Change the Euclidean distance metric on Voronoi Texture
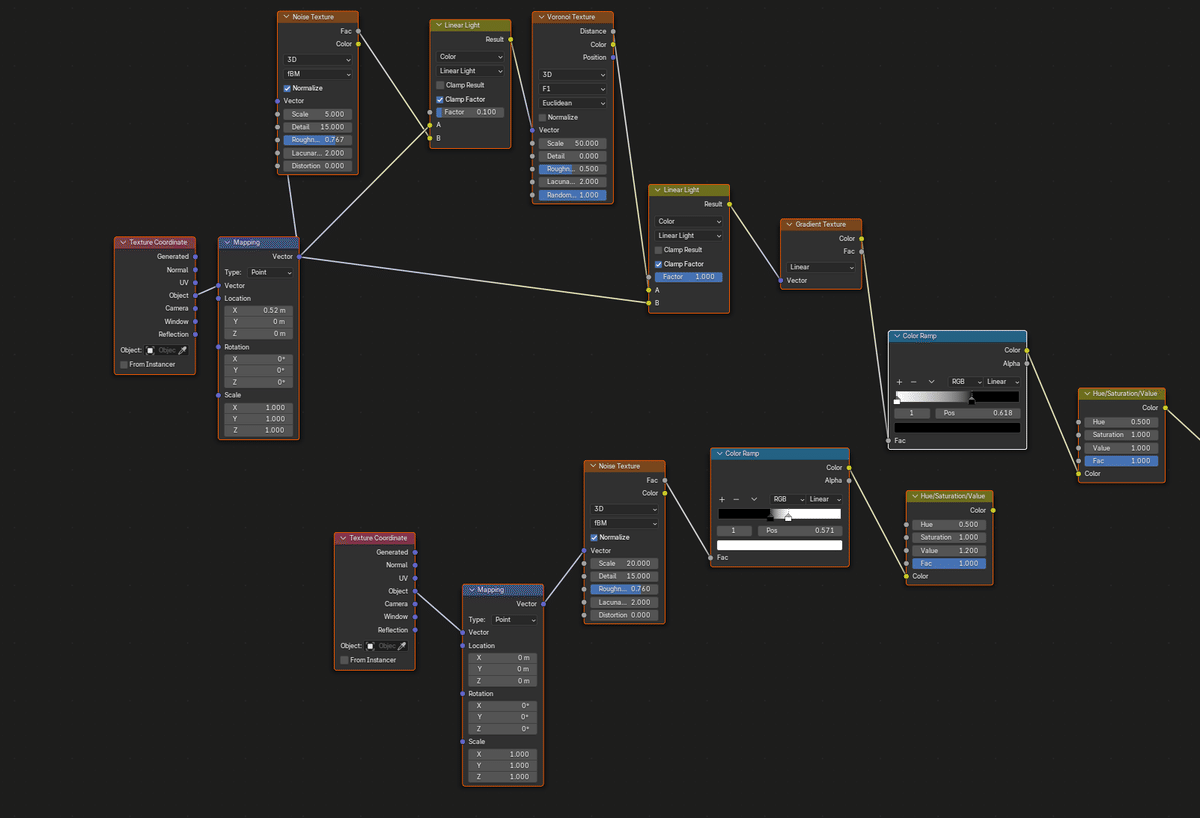Viewport: 1200px width, 818px height. click(x=572, y=102)
